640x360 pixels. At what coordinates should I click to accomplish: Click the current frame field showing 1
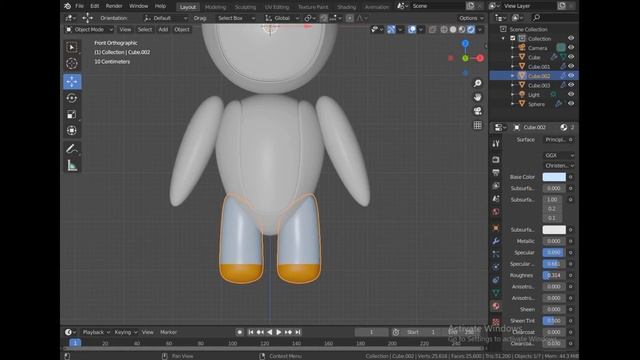click(371, 332)
